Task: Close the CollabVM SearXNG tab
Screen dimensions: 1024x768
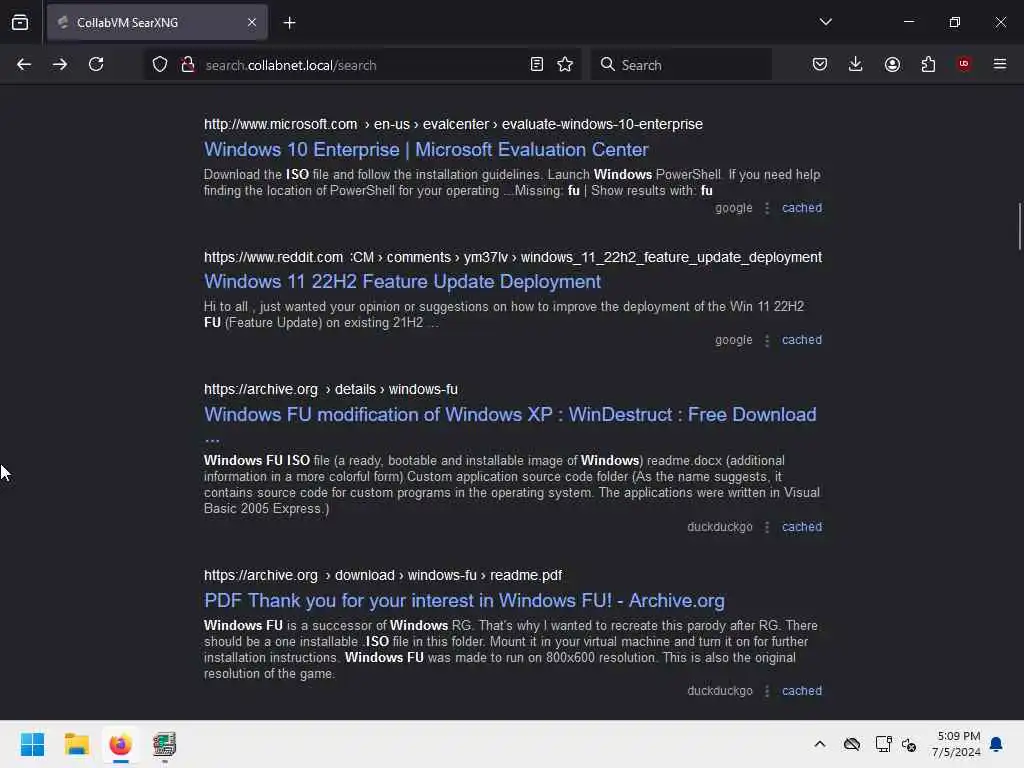Action: tap(252, 22)
